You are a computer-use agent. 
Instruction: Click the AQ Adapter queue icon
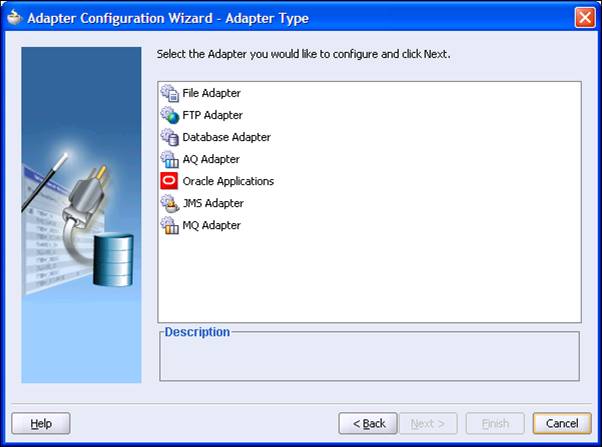[x=169, y=159]
